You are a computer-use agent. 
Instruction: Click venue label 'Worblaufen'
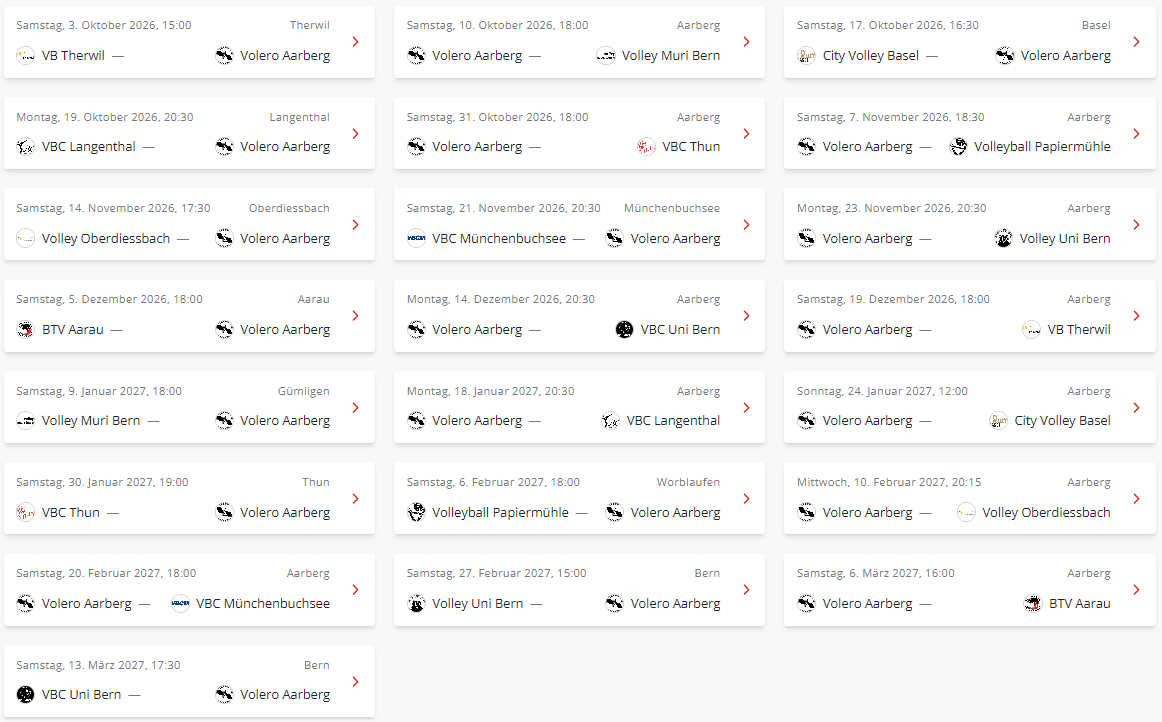click(688, 483)
